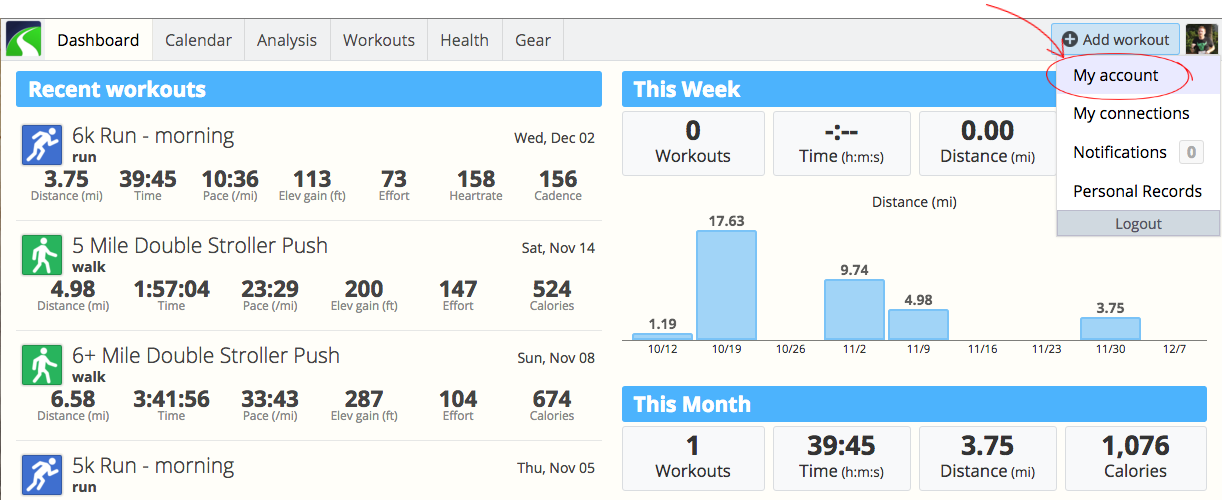Click the plus icon on Add workout

(x=1070, y=40)
